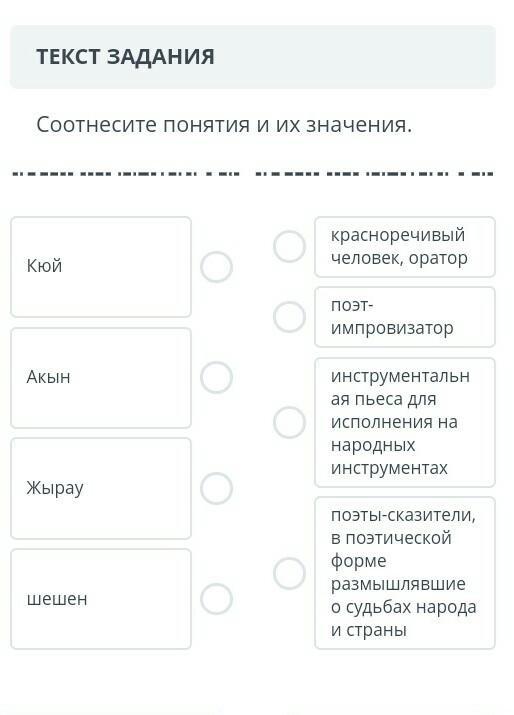The width and height of the screenshot is (514, 715).
Task: Click the поэты-сказители answer box
Action: coord(405,573)
